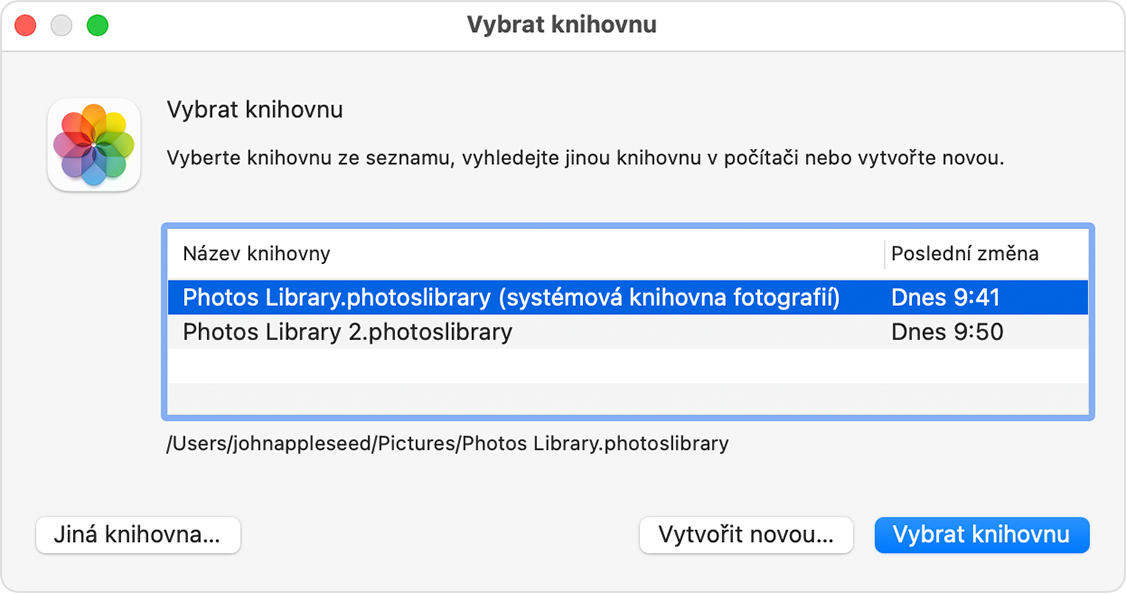Click the instruction text about choosing a library
1126x594 pixels.
584,158
